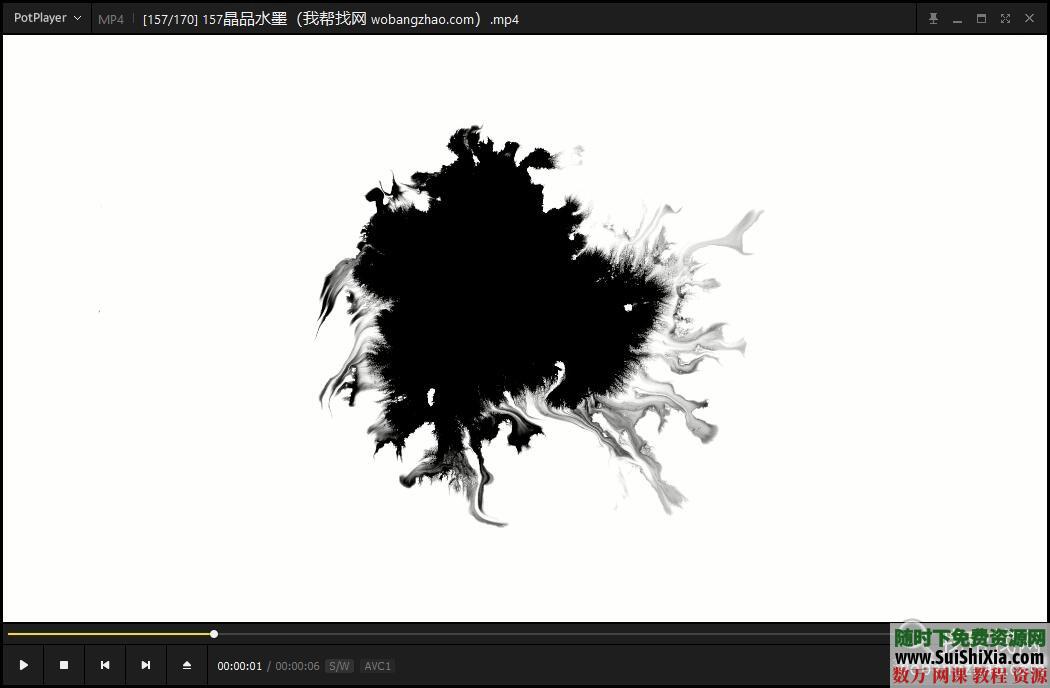Click the eject/open file icon
Image resolution: width=1050 pixels, height=688 pixels.
(187, 665)
